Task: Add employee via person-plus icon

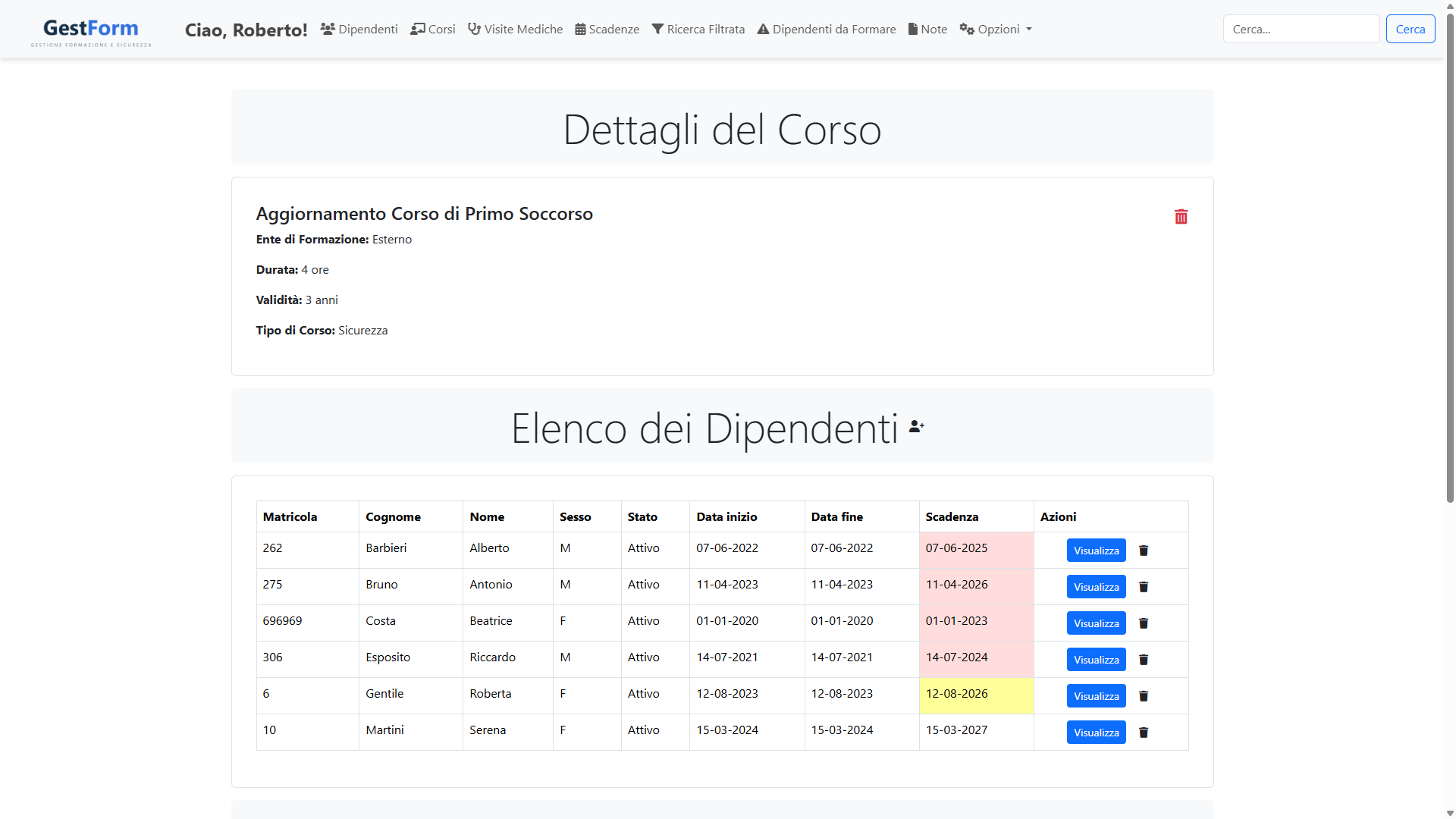Action: [917, 426]
